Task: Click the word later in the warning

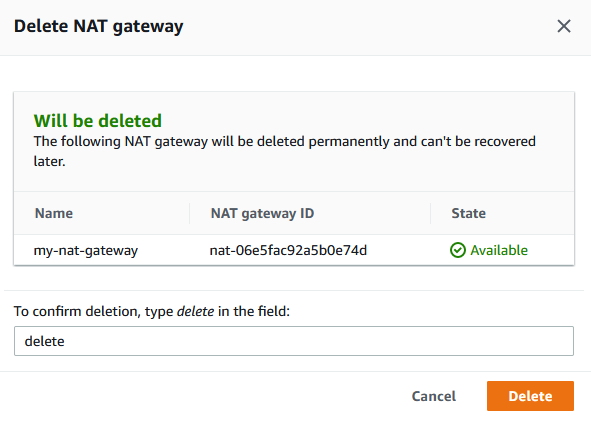Action: tap(49, 161)
